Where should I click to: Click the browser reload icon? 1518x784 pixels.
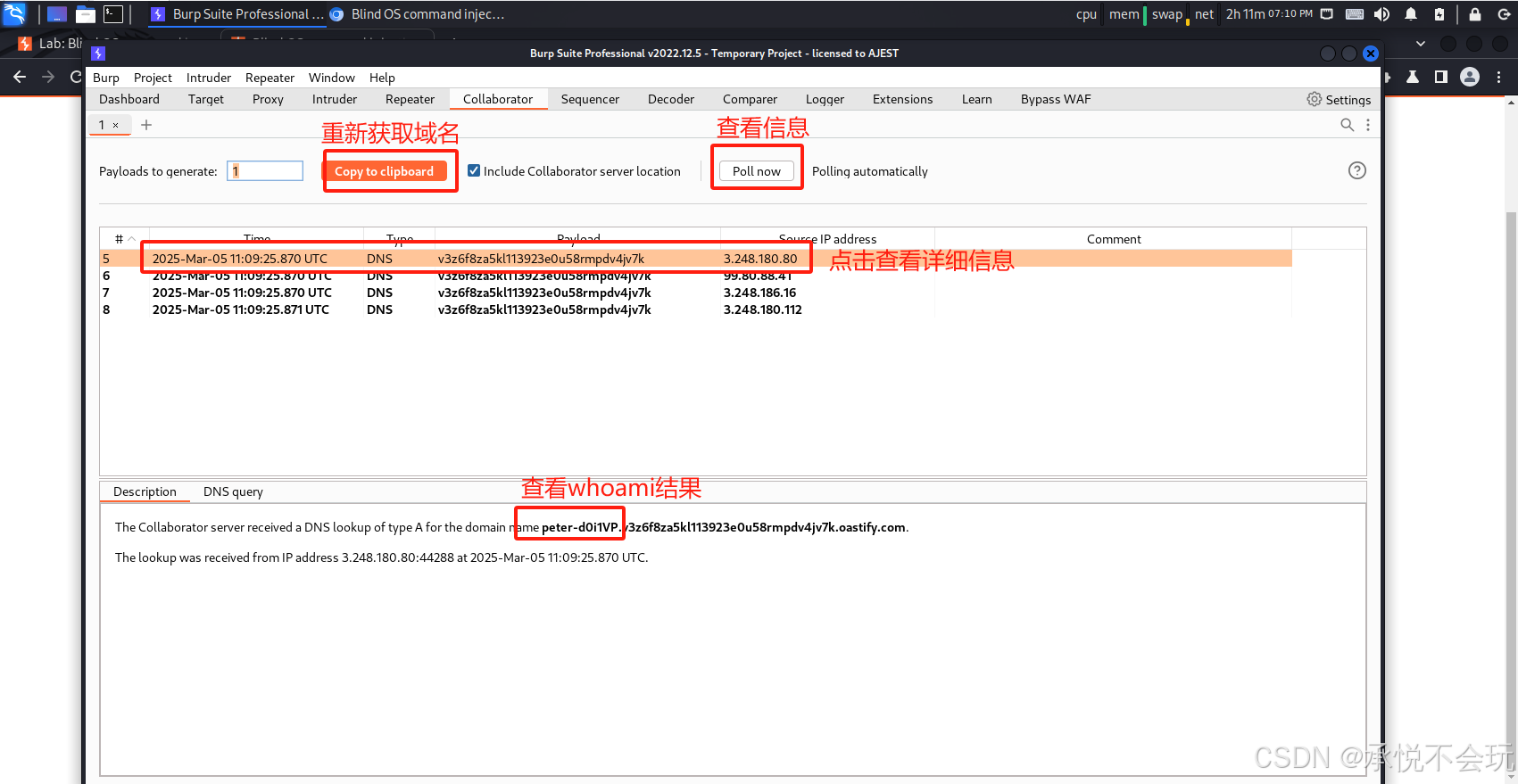coord(76,77)
